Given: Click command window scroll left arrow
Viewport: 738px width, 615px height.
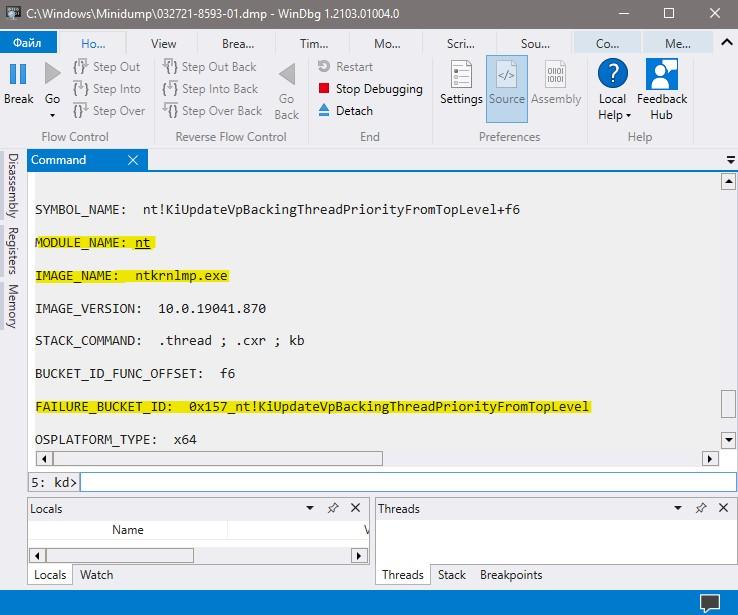Looking at the screenshot, I should click(44, 458).
